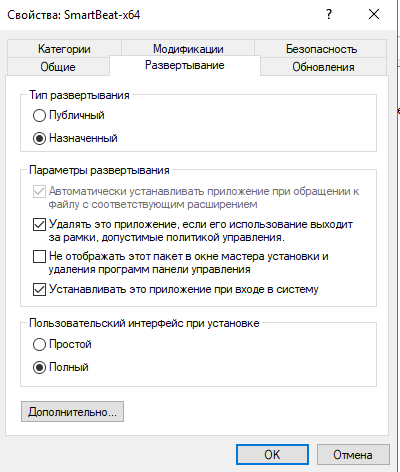Viewport: 400px width, 472px height.
Task: Cancel with the Отмена button
Action: pyautogui.click(x=353, y=454)
